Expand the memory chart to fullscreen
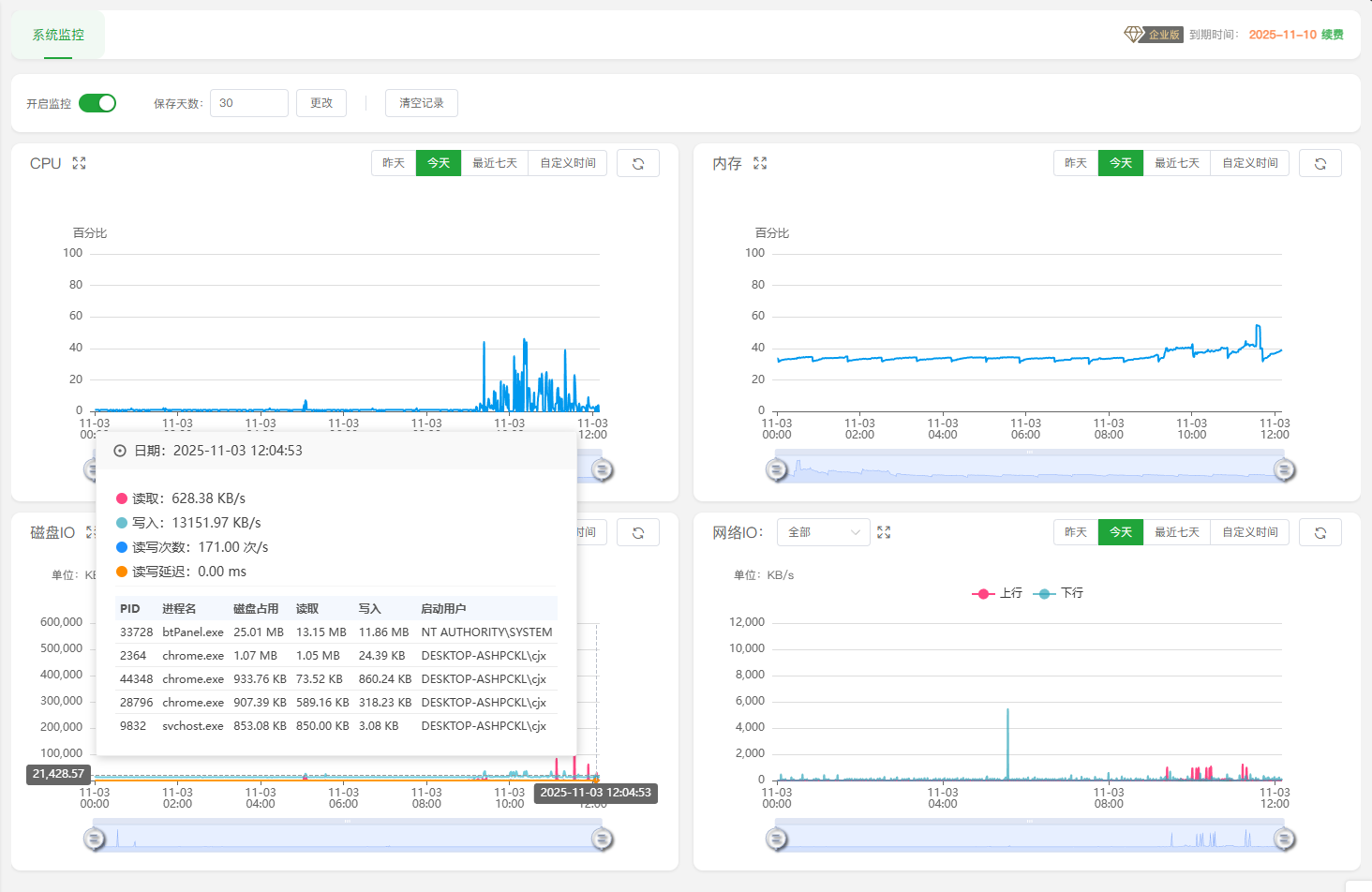 760,163
